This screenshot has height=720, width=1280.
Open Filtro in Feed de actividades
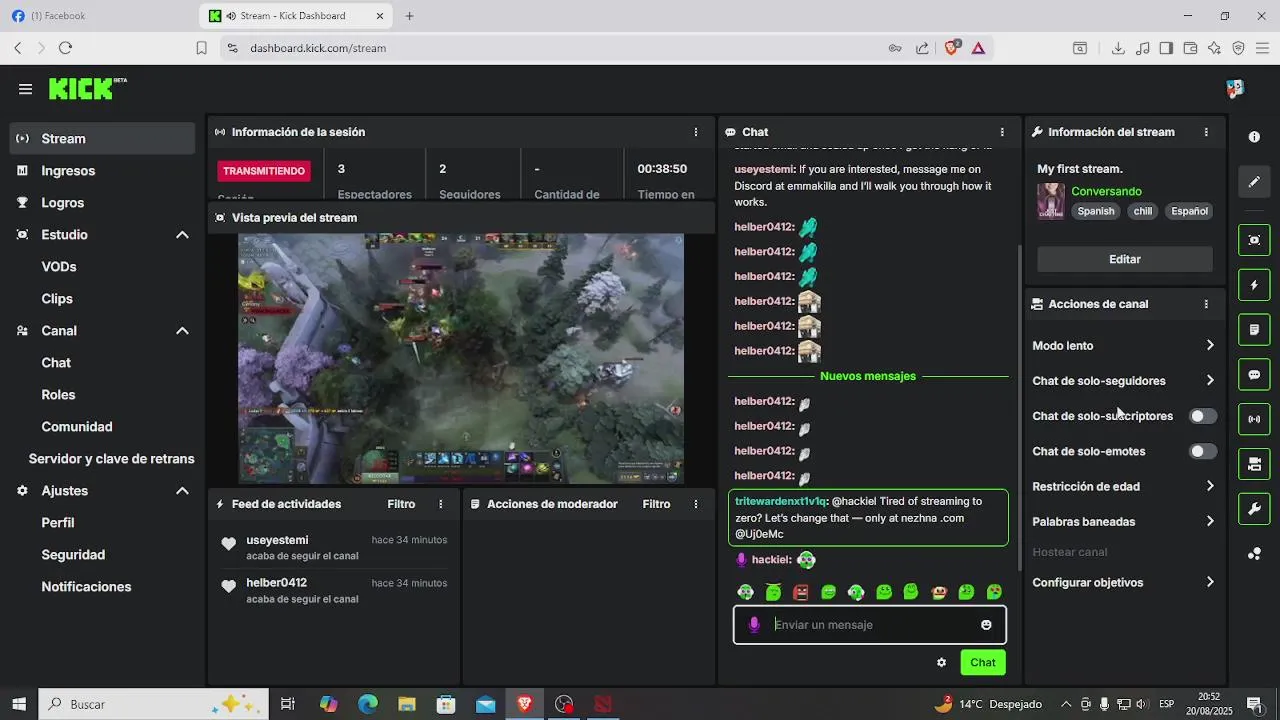[x=401, y=504]
